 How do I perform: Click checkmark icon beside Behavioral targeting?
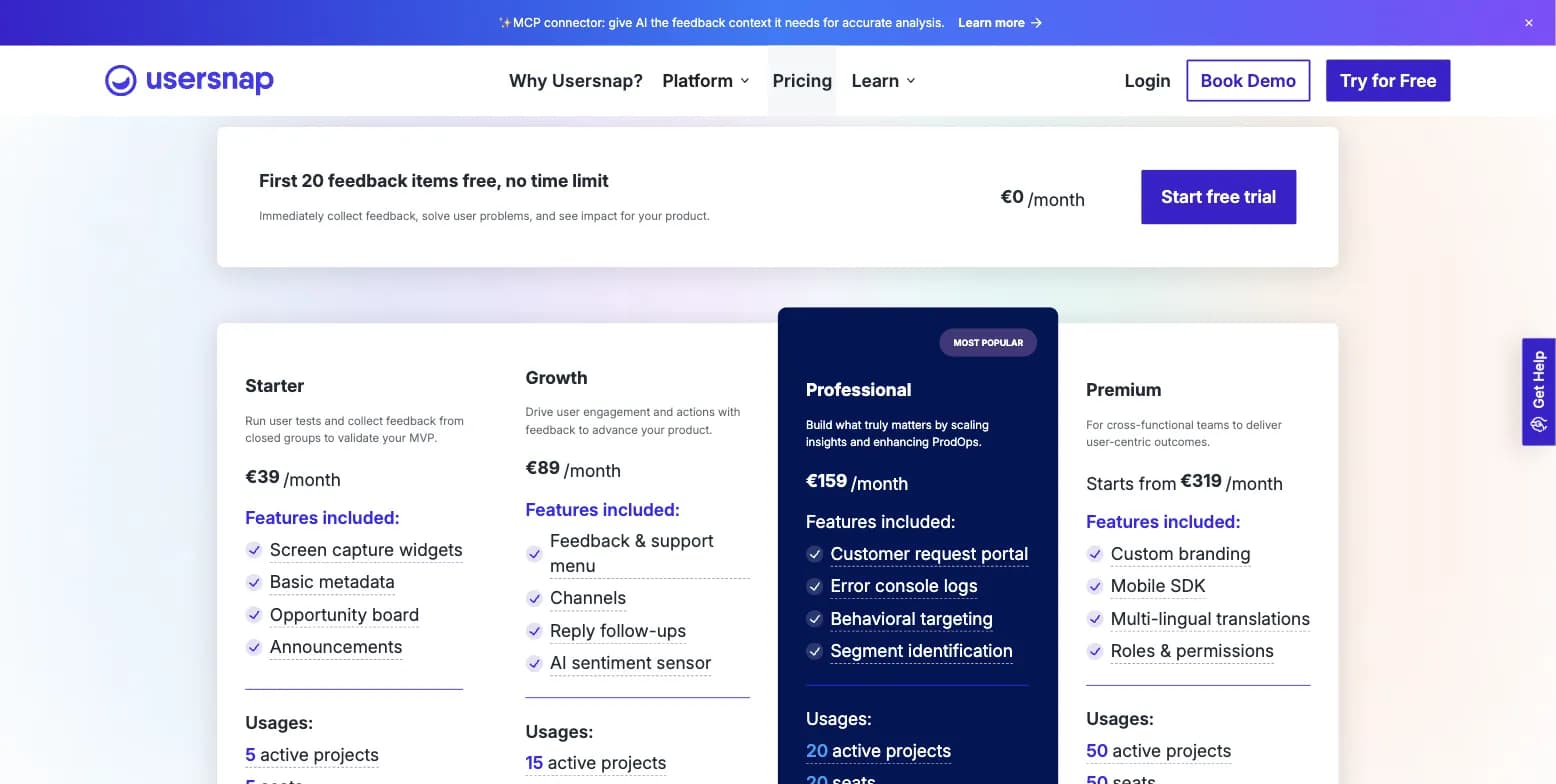point(815,619)
